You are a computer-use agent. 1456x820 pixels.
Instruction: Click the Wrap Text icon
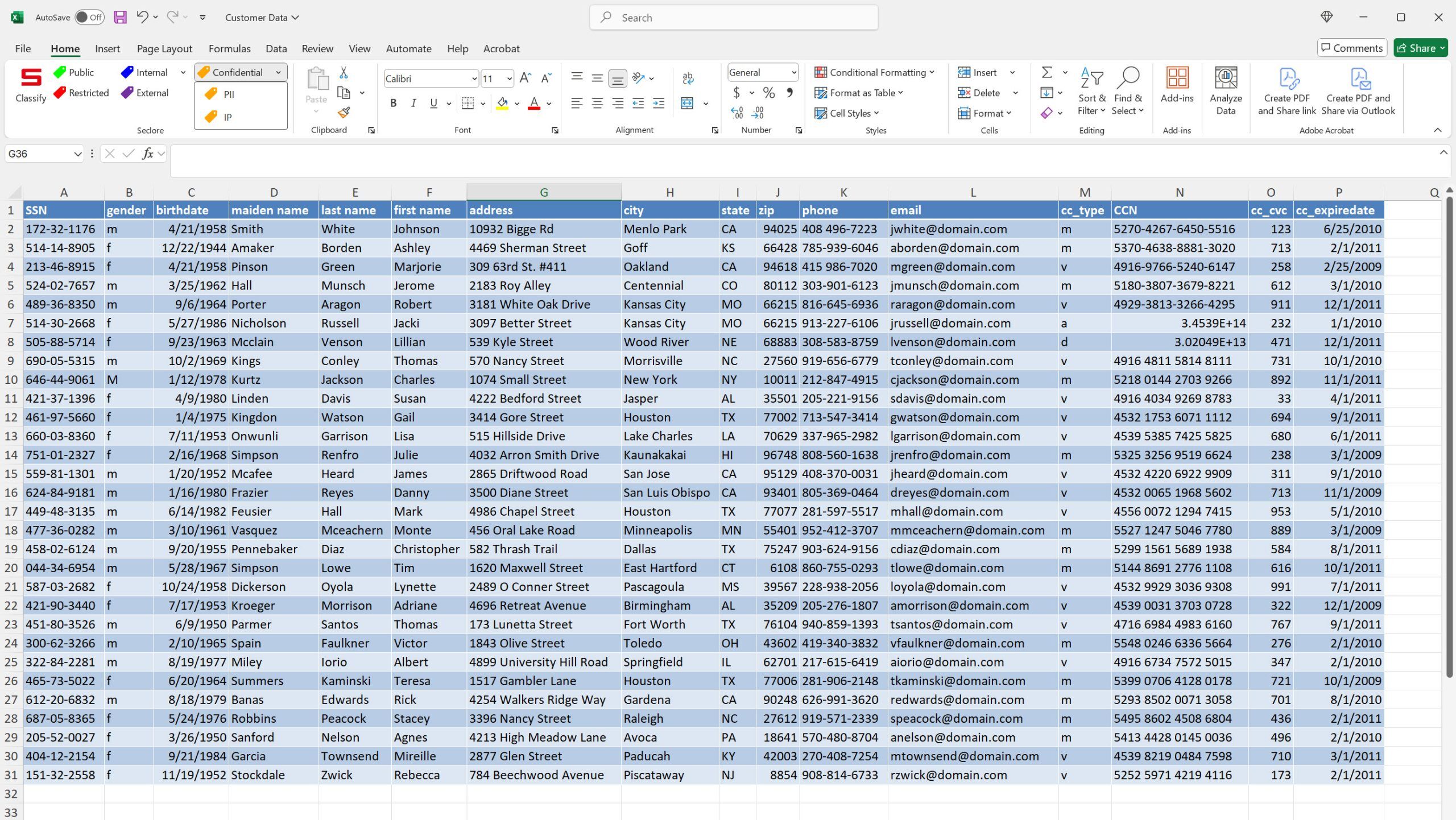[x=688, y=78]
